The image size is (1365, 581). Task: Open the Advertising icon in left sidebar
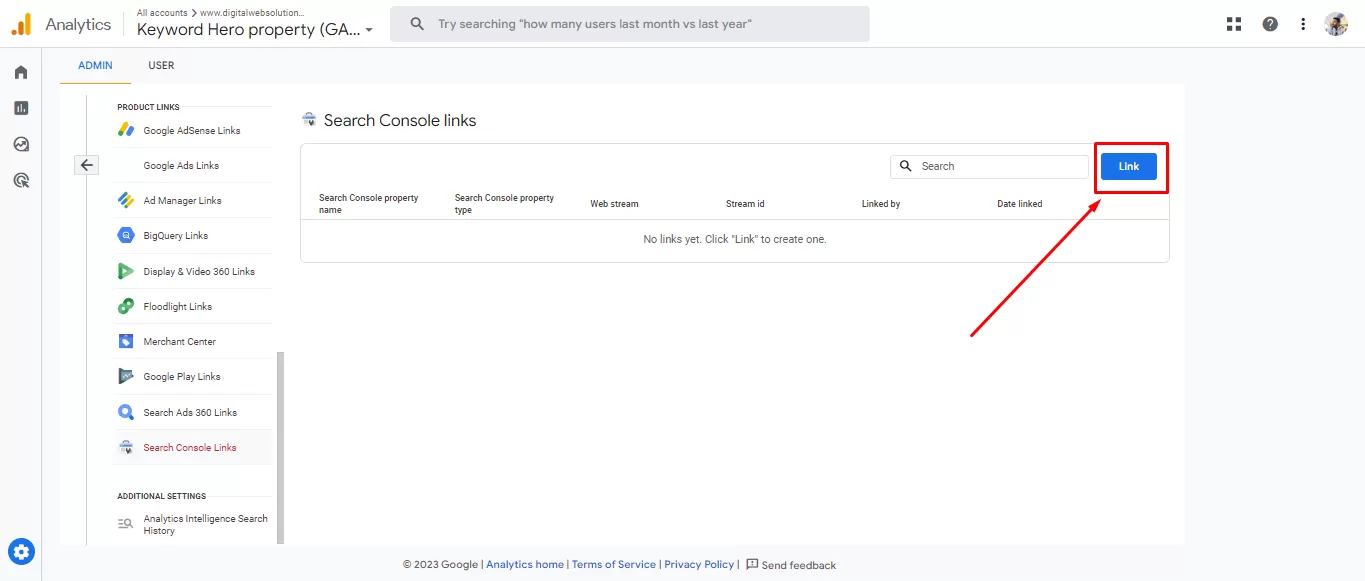[x=21, y=180]
